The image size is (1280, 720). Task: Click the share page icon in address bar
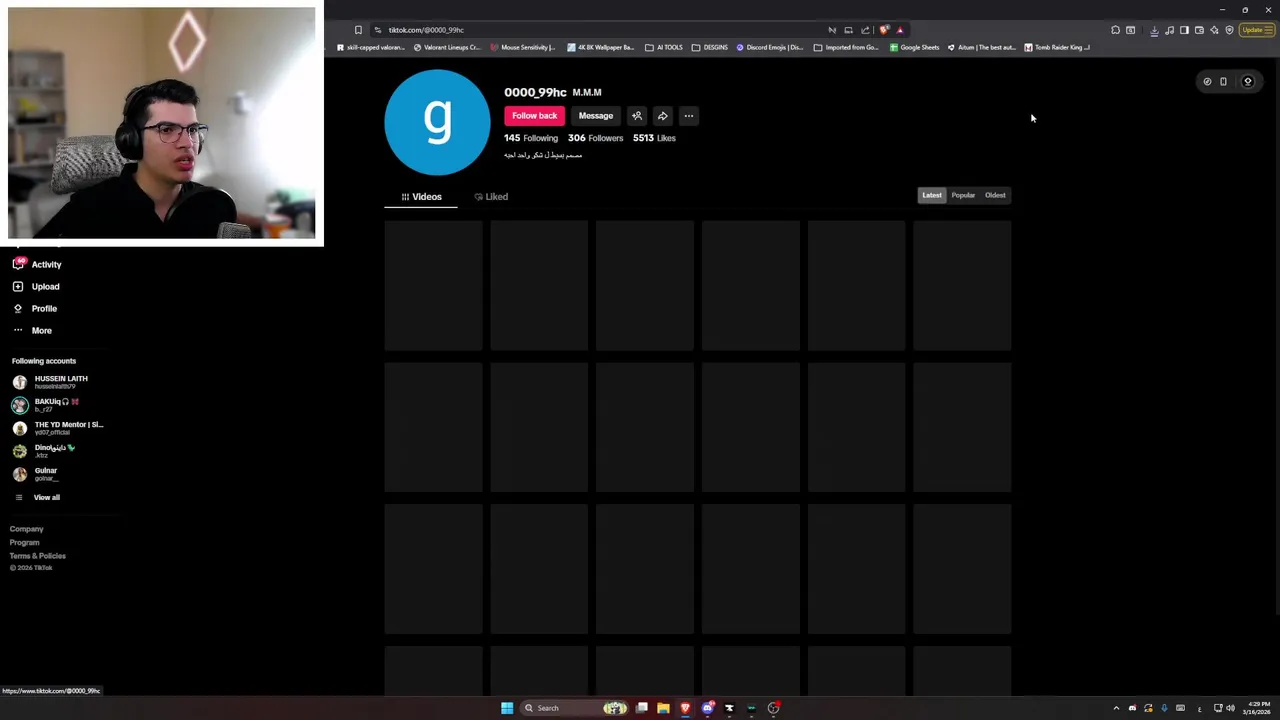point(865,30)
